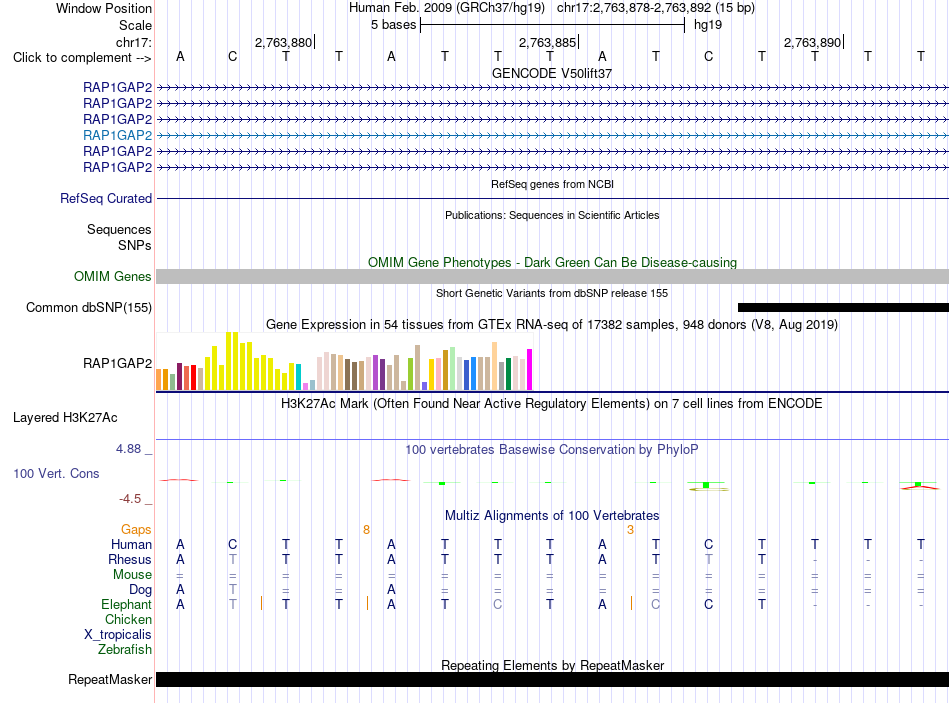Screen dimensions: 950x703
Task: Click the Elephant species label
Action: coord(126,604)
